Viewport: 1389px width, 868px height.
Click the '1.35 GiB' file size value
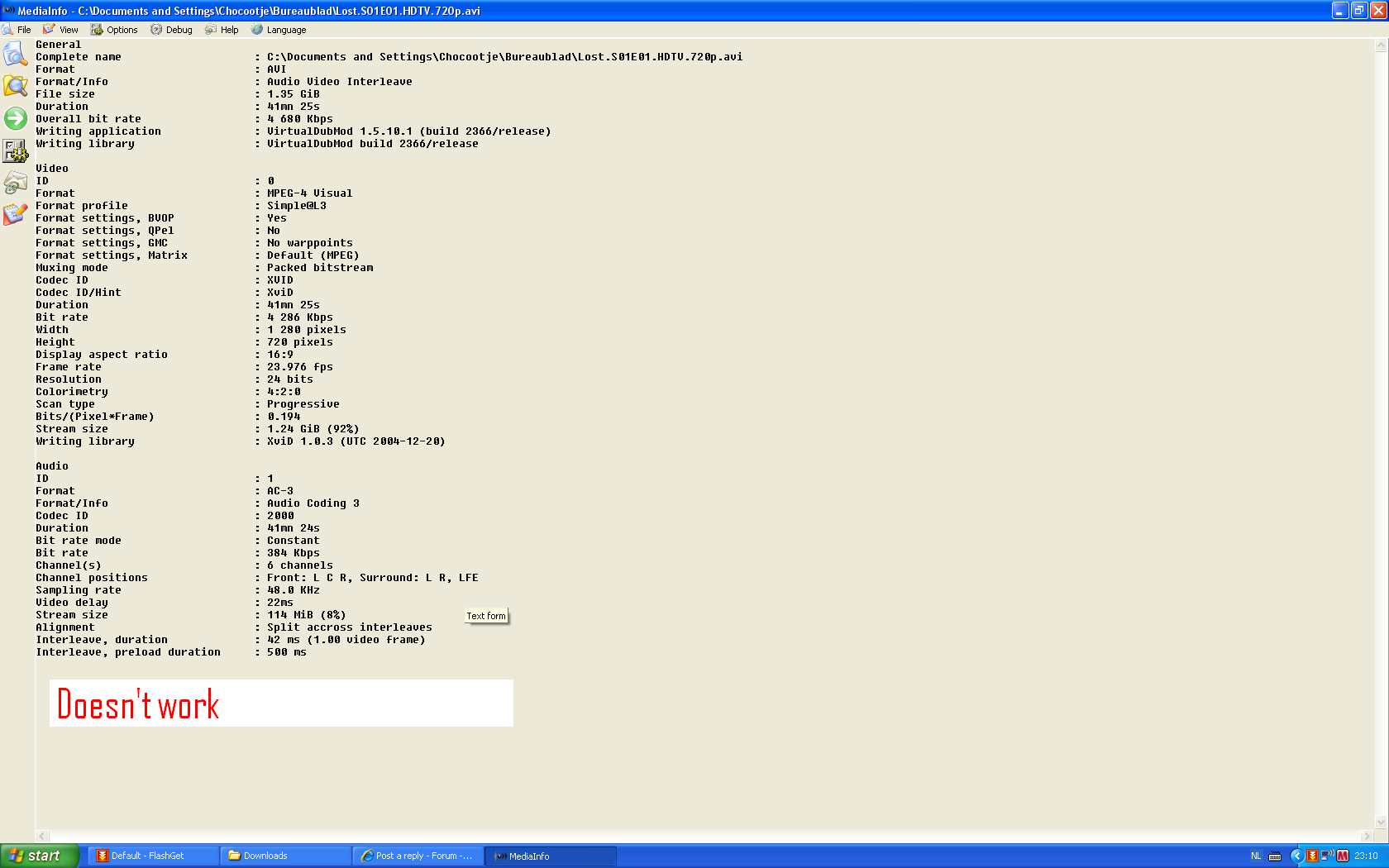pyautogui.click(x=293, y=94)
